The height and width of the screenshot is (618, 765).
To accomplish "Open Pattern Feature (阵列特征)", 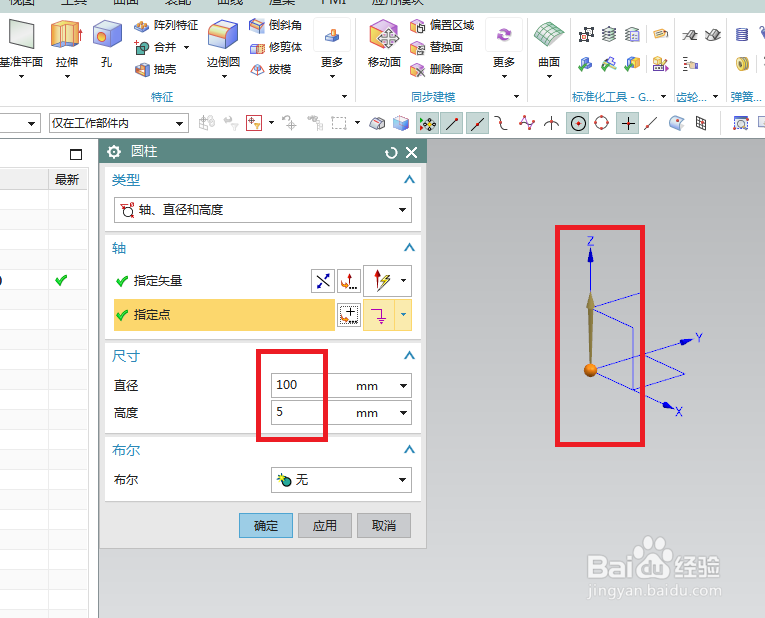I will (x=166, y=25).
